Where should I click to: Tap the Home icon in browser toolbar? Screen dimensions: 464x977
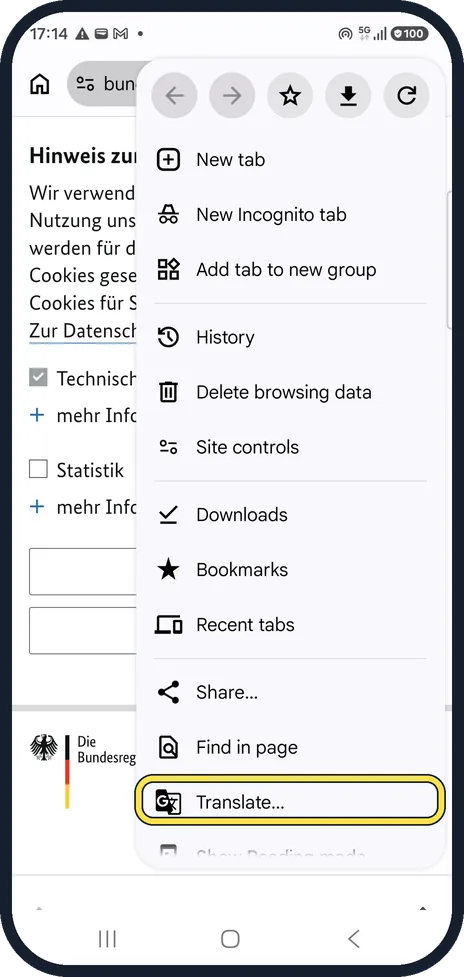(40, 83)
